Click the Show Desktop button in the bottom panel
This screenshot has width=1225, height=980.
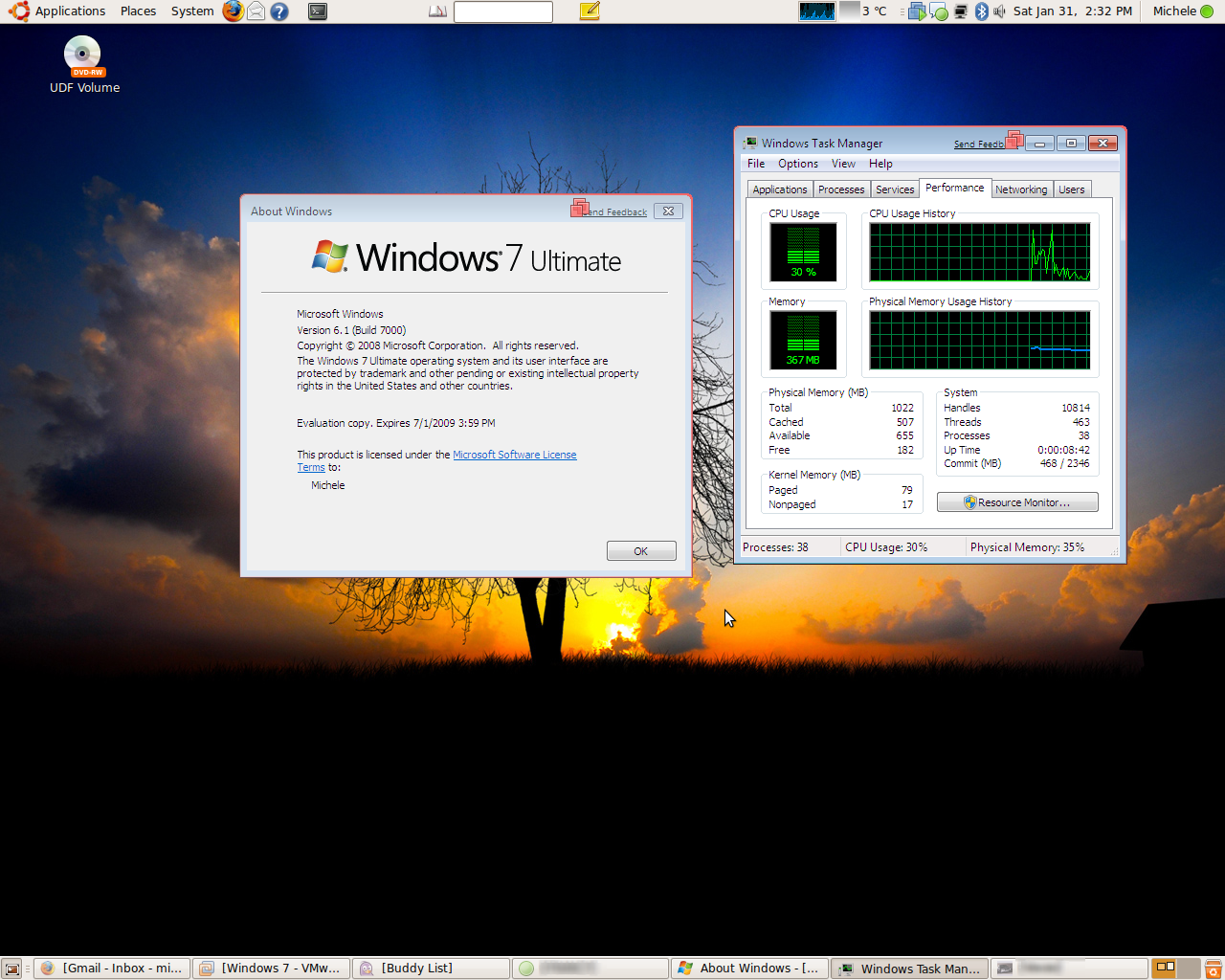[12, 969]
